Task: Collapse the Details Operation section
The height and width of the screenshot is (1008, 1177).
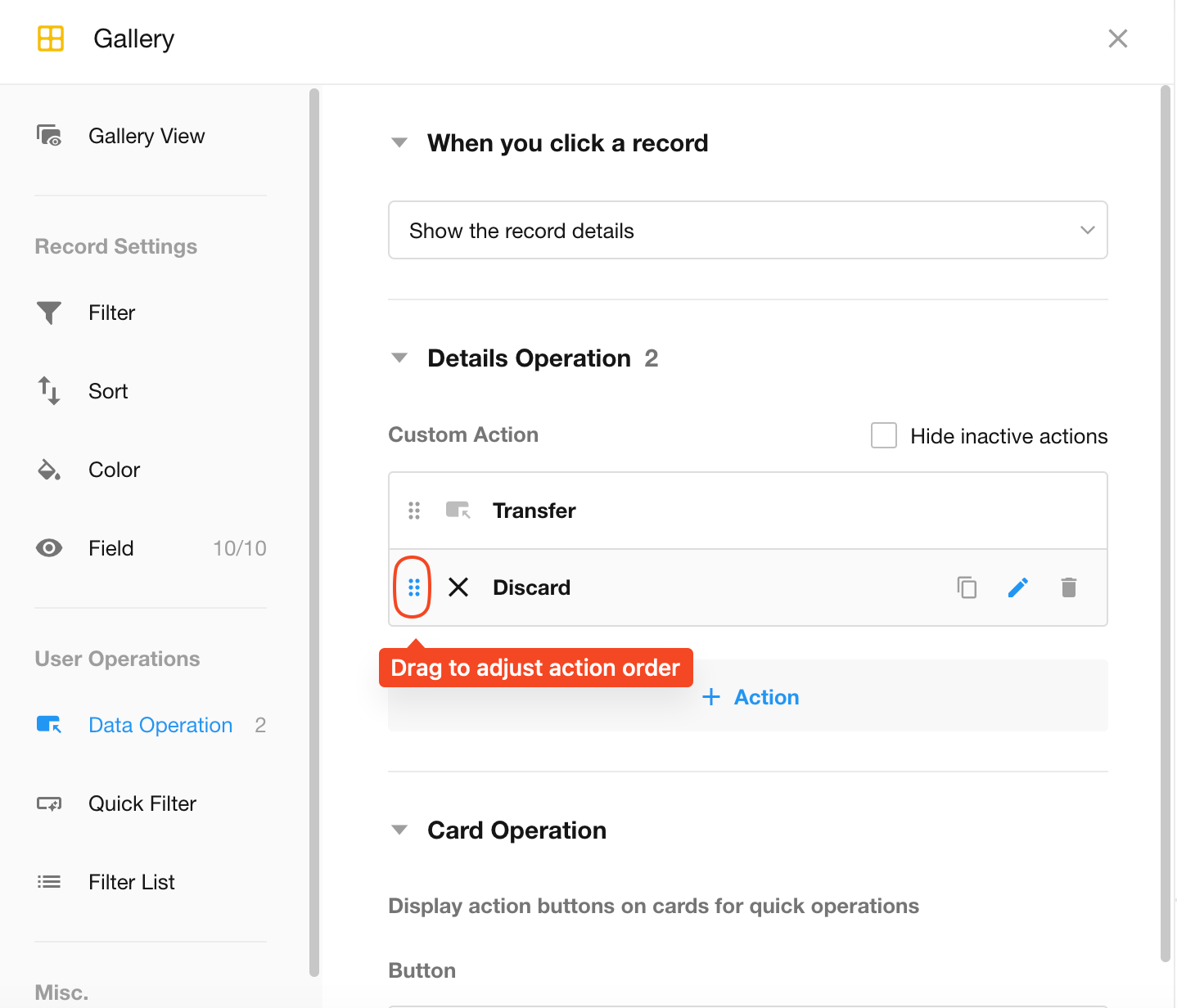Action: tap(399, 358)
